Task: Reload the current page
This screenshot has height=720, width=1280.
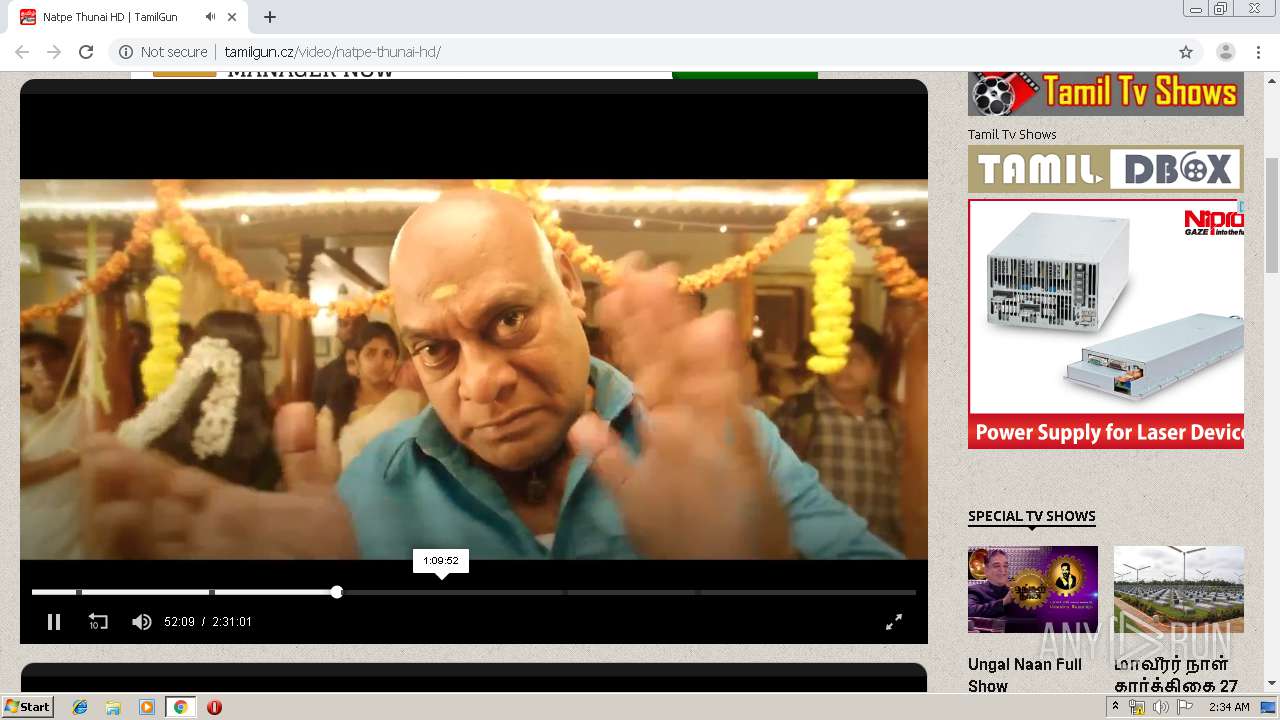Action: 86,52
